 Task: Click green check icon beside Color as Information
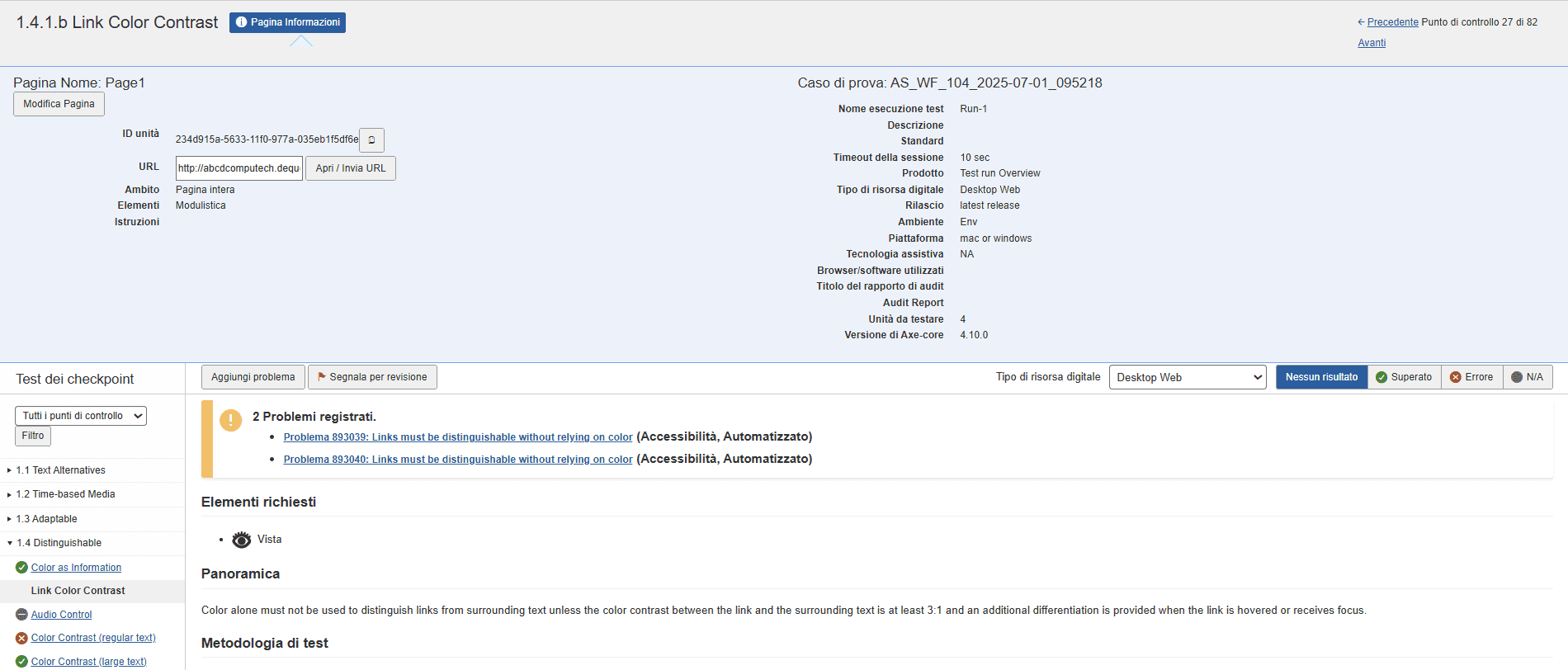click(x=21, y=568)
